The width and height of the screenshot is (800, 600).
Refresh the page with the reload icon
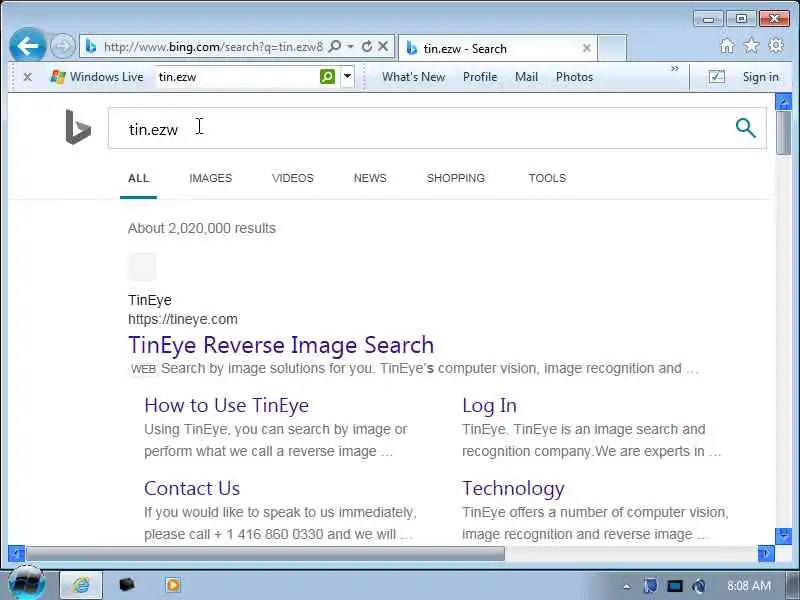click(366, 47)
